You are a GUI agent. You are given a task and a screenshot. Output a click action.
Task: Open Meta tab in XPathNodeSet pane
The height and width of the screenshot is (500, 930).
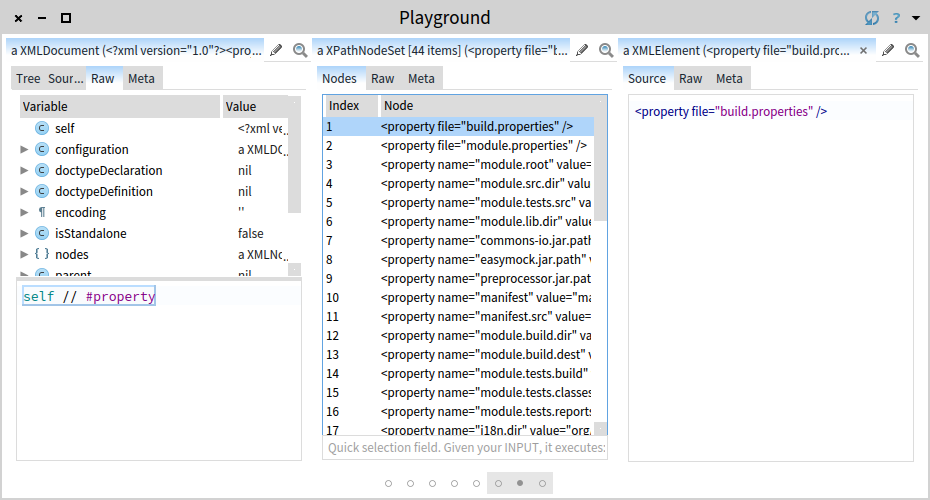[421, 78]
